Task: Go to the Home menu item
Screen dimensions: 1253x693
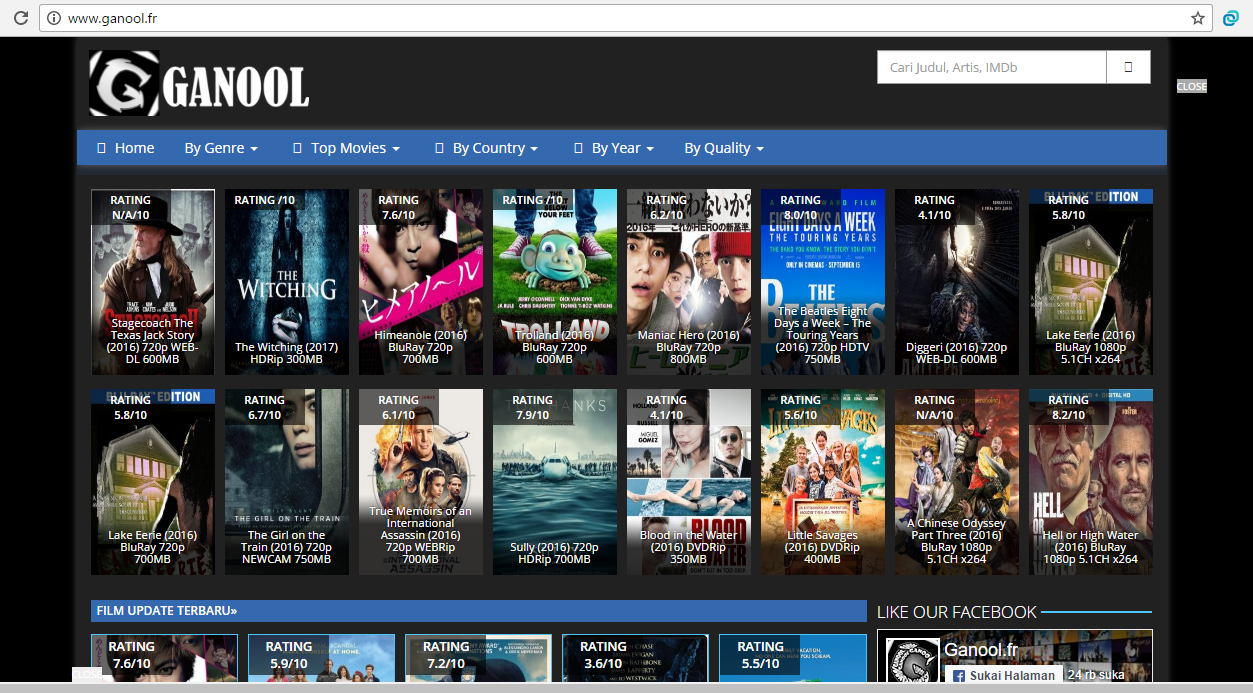Action: click(x=125, y=148)
